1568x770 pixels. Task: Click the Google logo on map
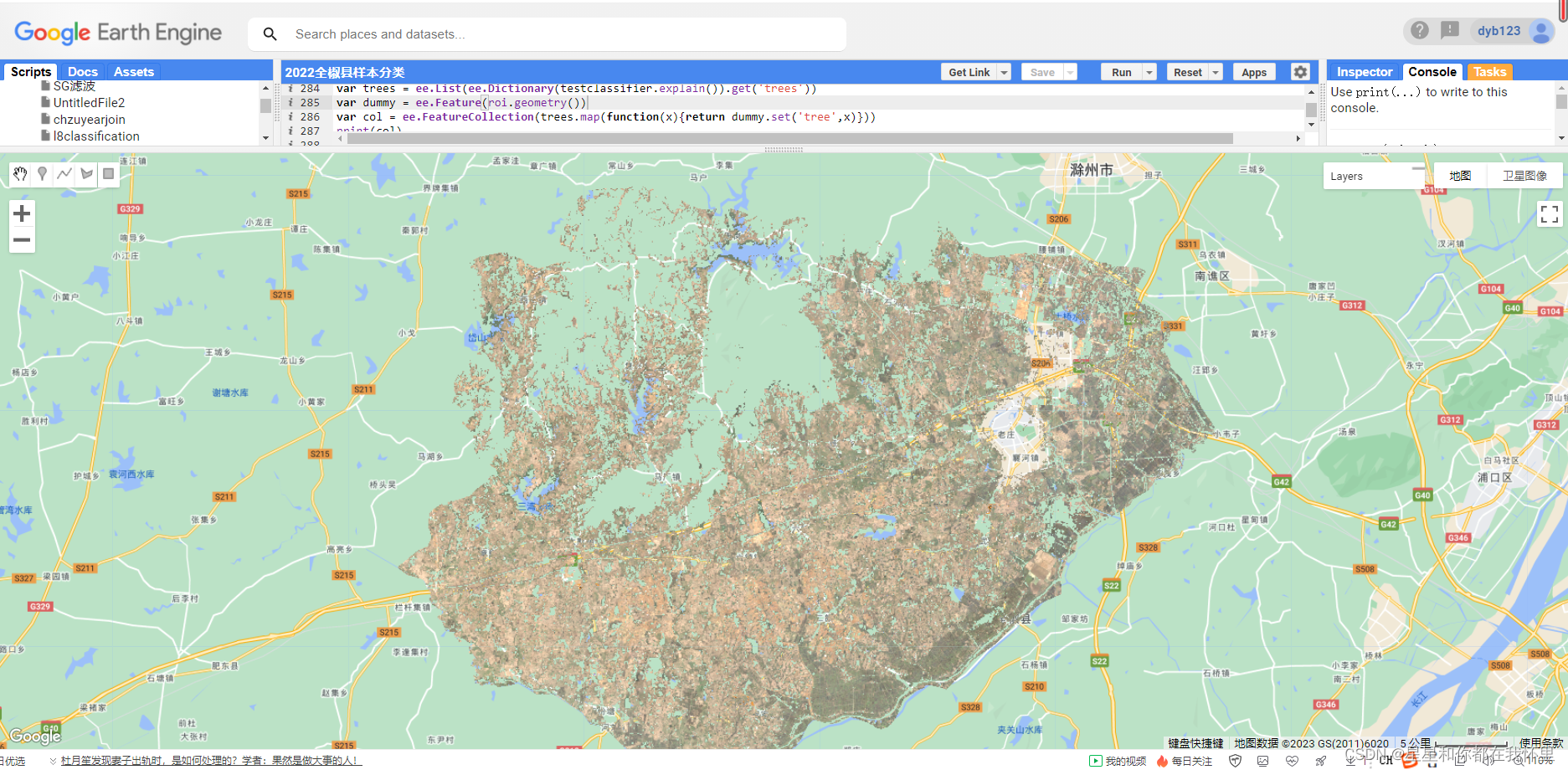[x=35, y=736]
